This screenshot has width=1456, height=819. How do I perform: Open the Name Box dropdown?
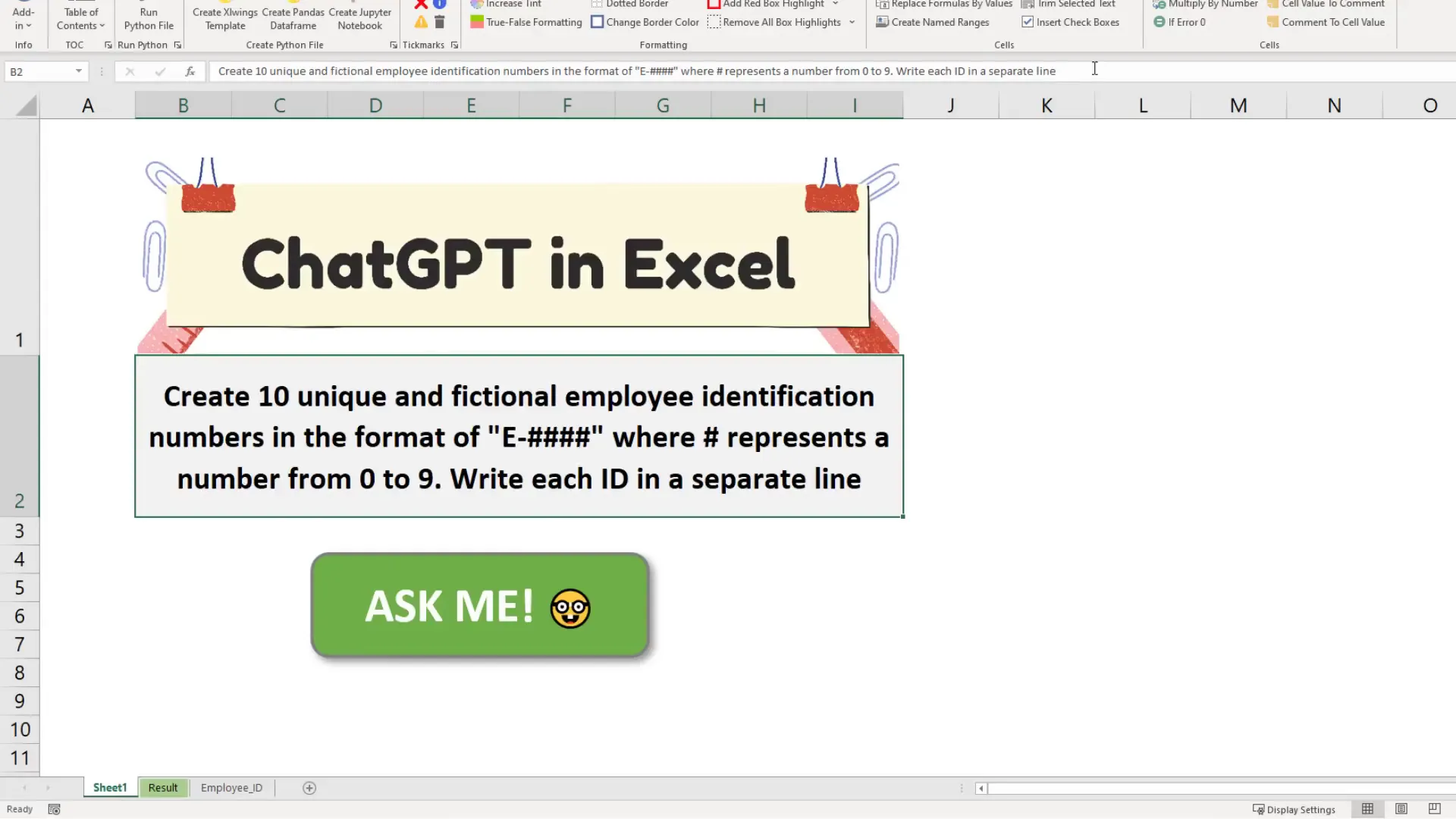tap(78, 71)
